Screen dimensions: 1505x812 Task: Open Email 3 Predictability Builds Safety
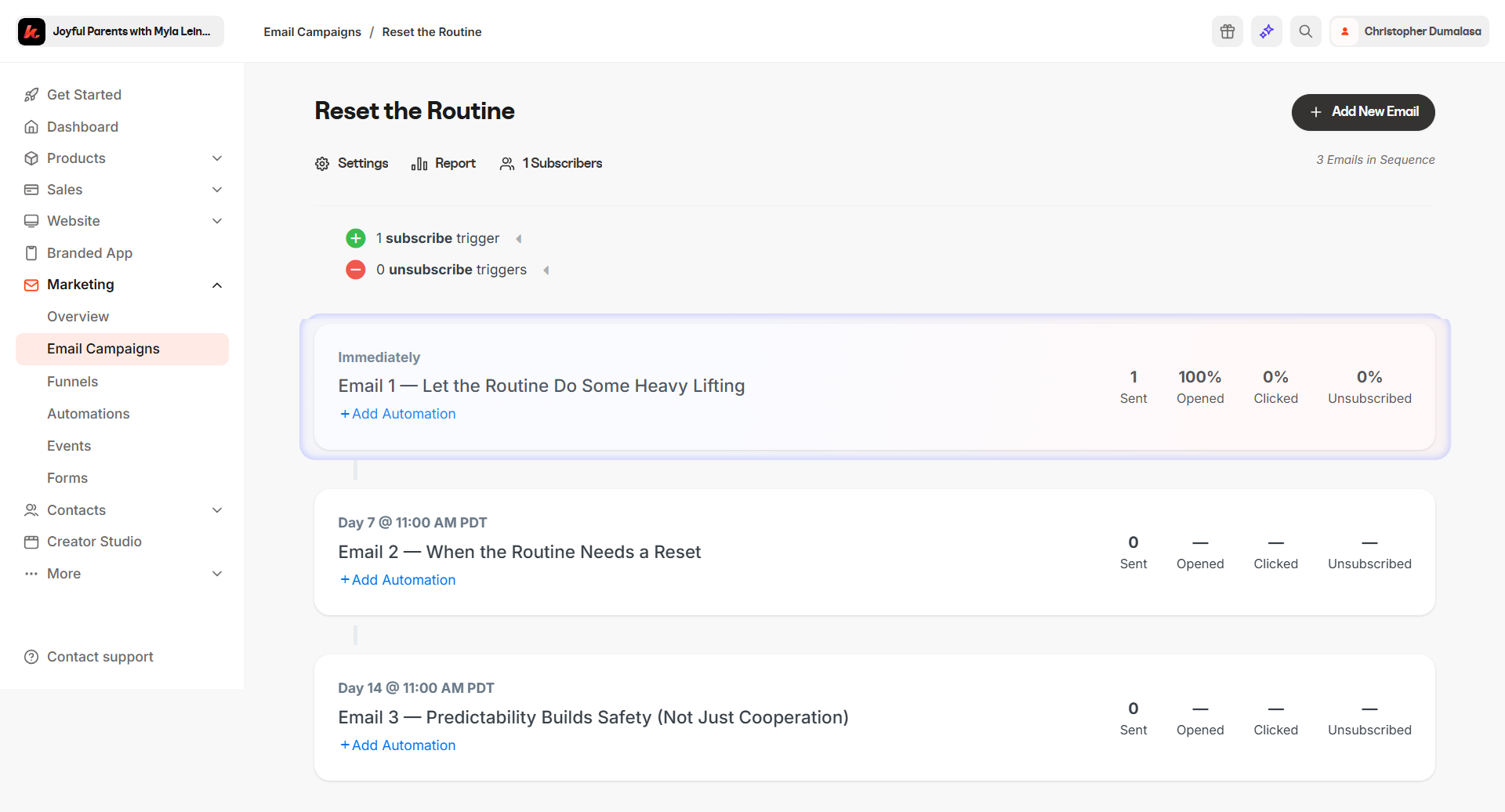coord(593,717)
